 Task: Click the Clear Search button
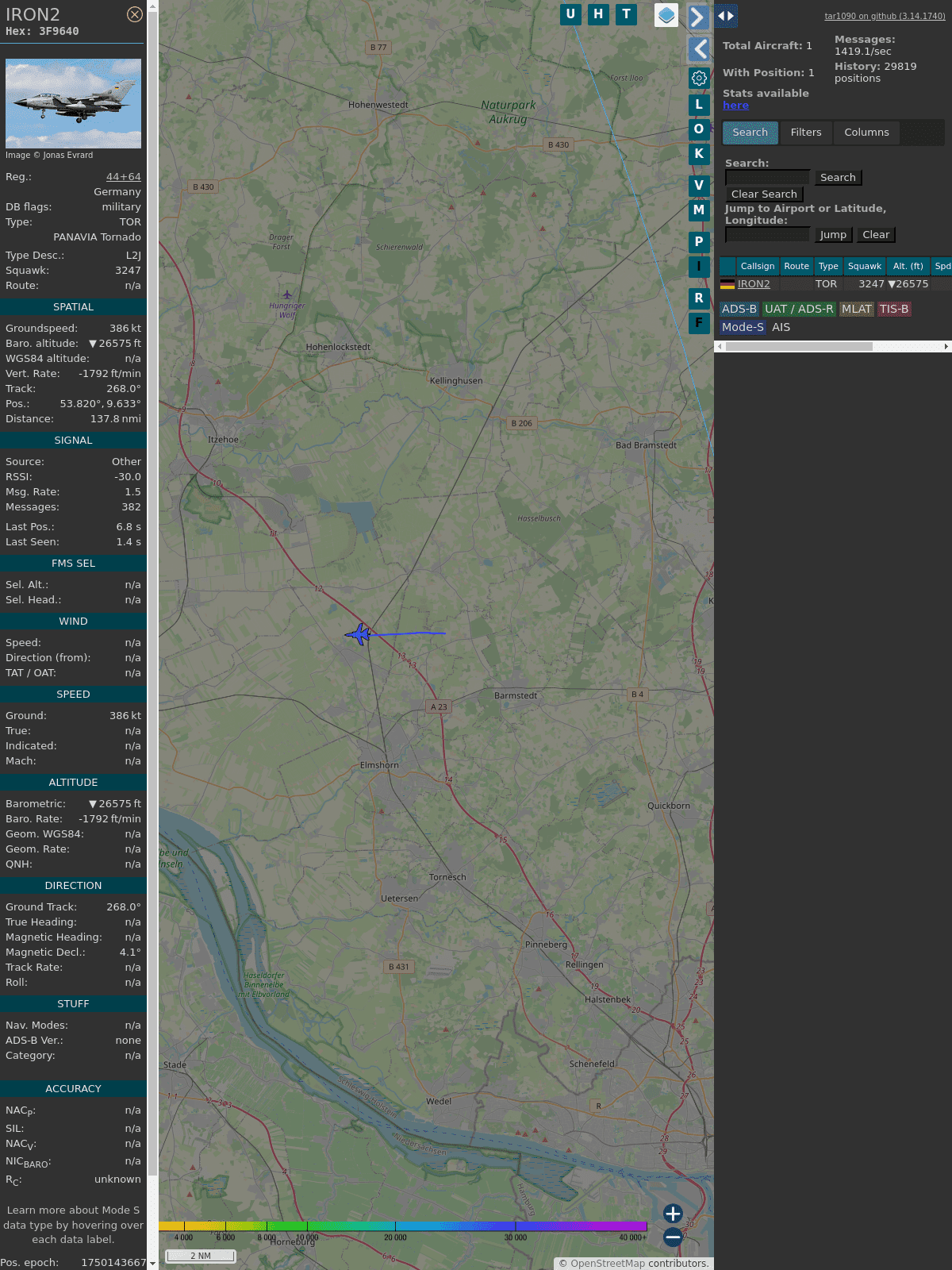click(x=764, y=194)
